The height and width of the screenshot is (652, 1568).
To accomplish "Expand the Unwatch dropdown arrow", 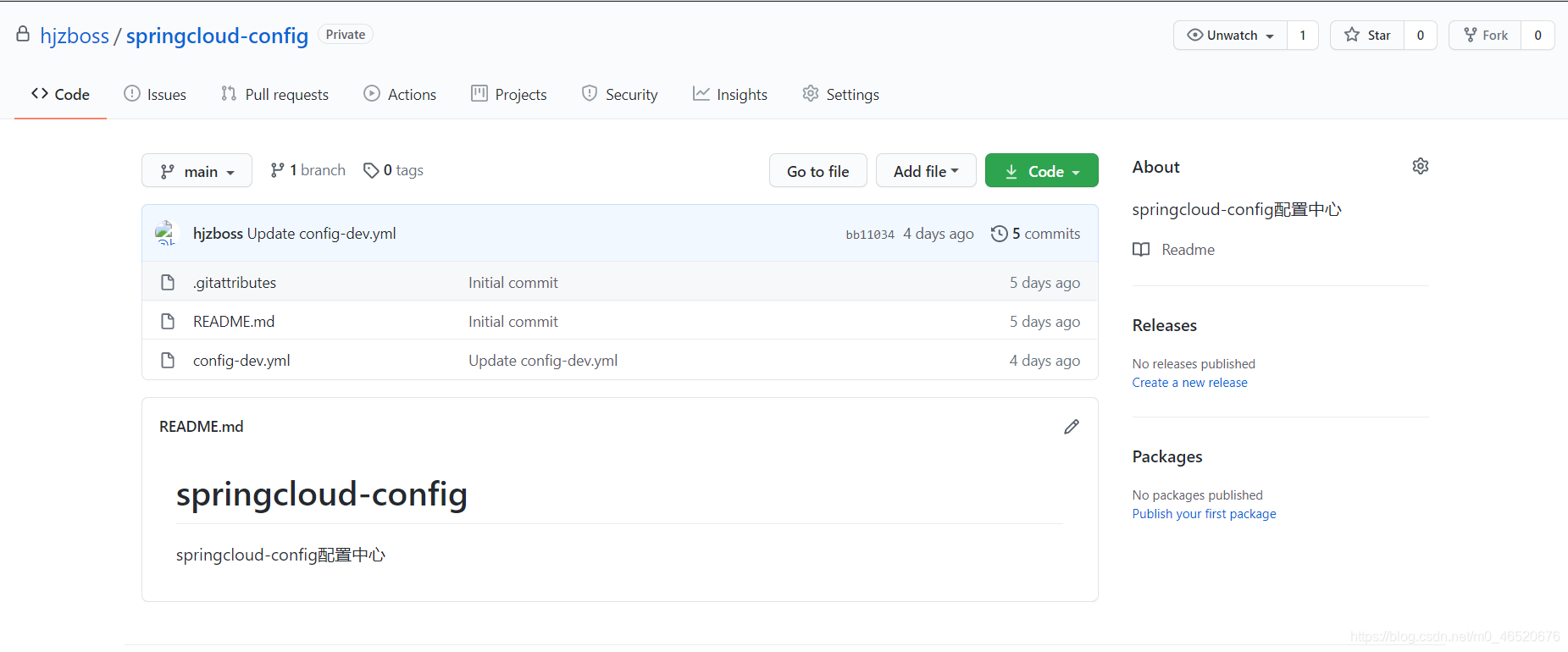I will 1270,36.
